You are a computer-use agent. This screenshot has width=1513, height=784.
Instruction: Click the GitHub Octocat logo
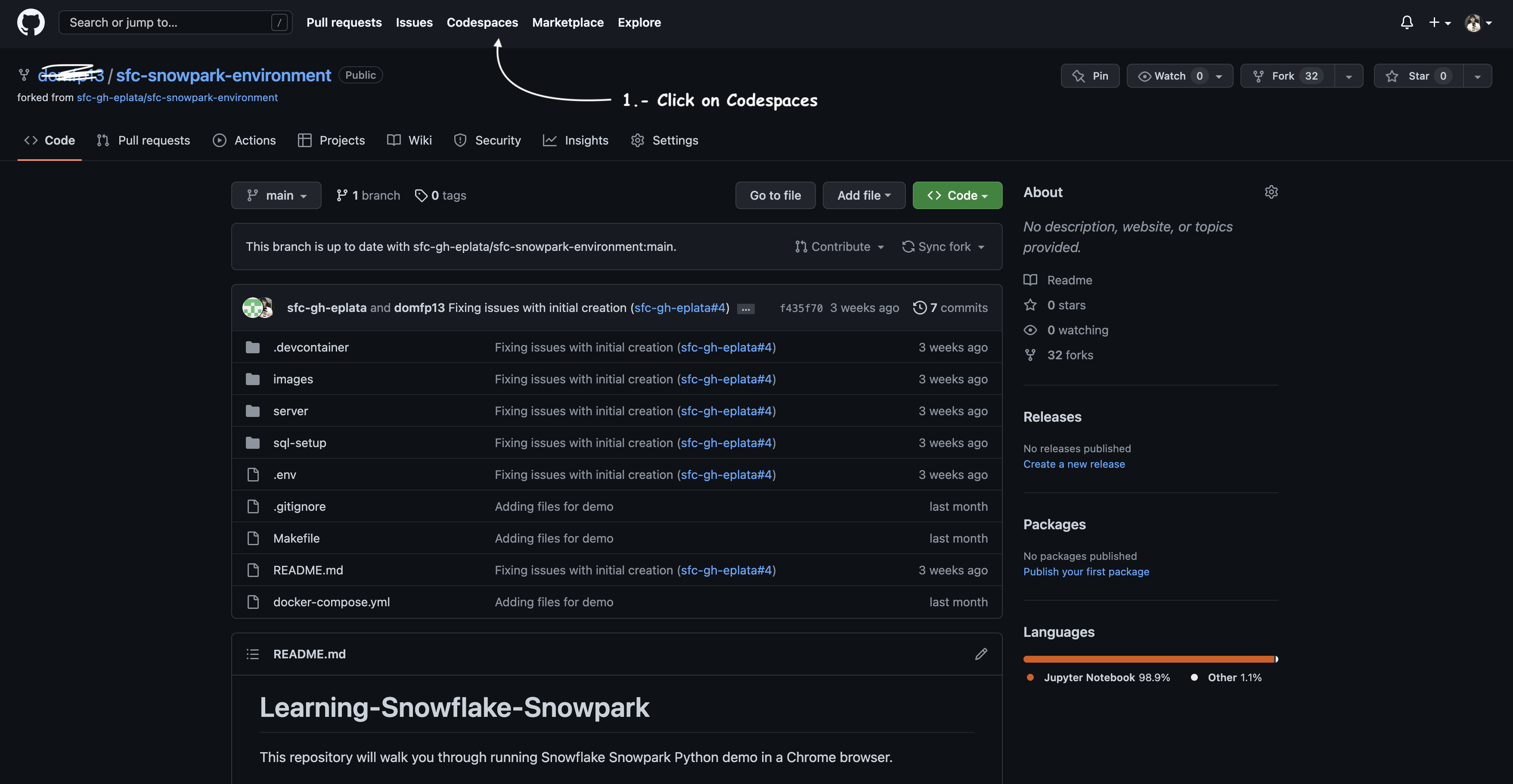click(31, 22)
